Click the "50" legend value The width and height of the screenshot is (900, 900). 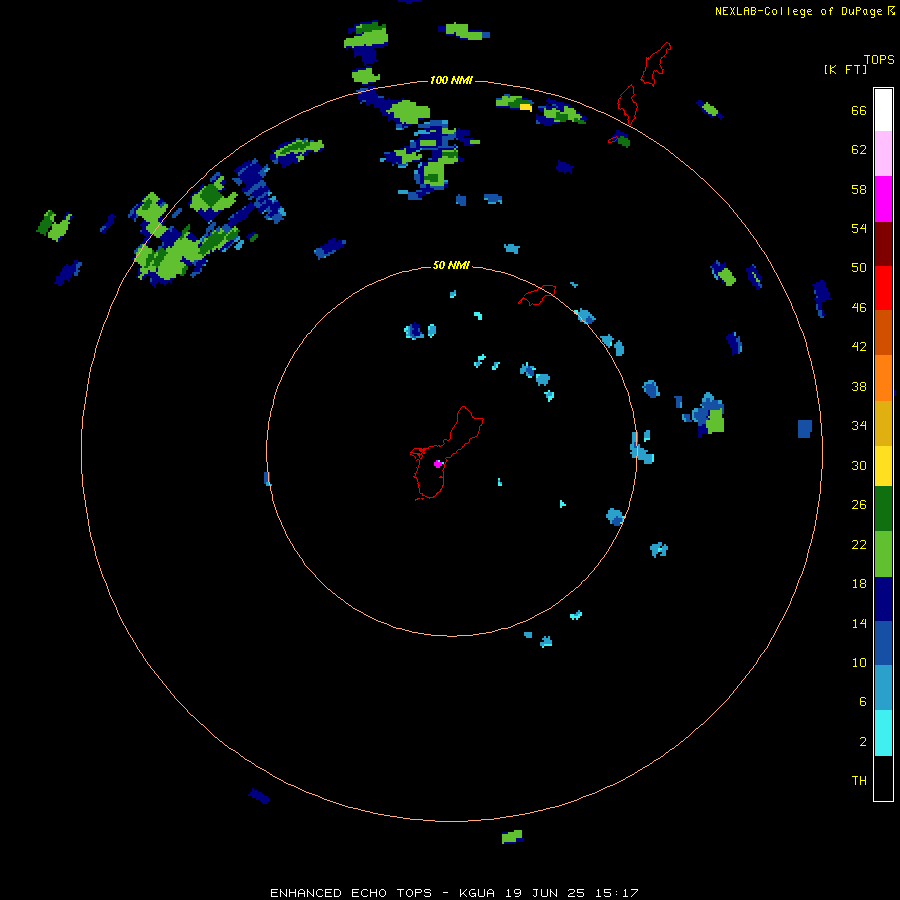859,268
